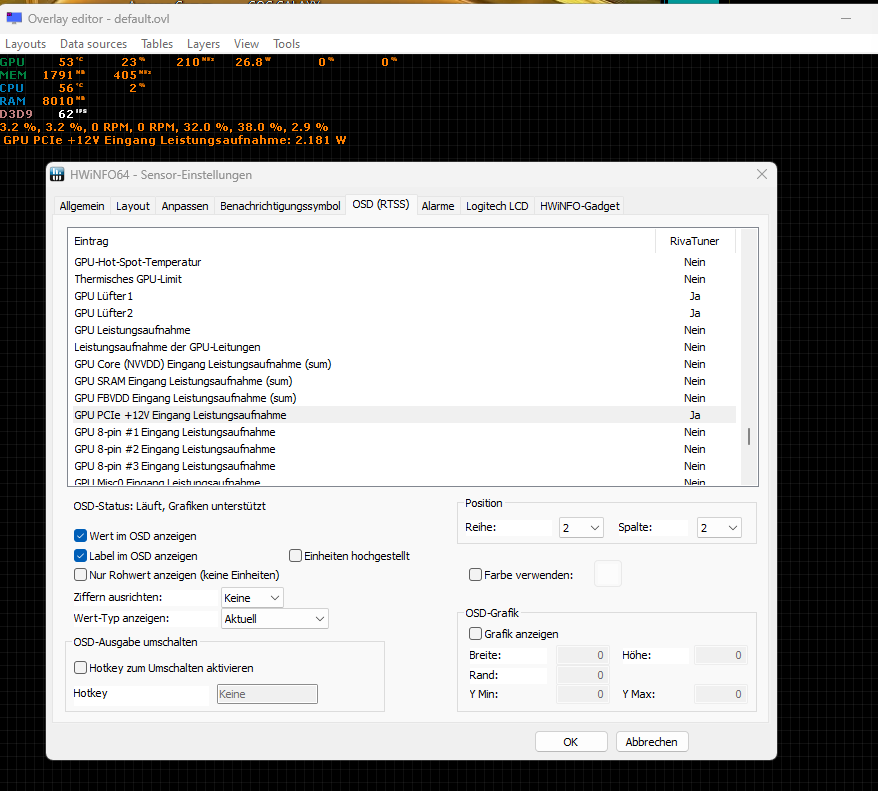The image size is (878, 791).
Task: Select the OSD (RTSS) tab
Action: [x=381, y=204]
